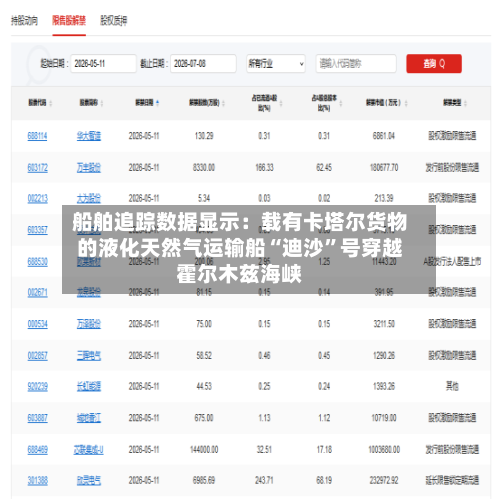Select 占已流通A股比 value 166.33
Screen dimensions: 500x499
point(264,167)
